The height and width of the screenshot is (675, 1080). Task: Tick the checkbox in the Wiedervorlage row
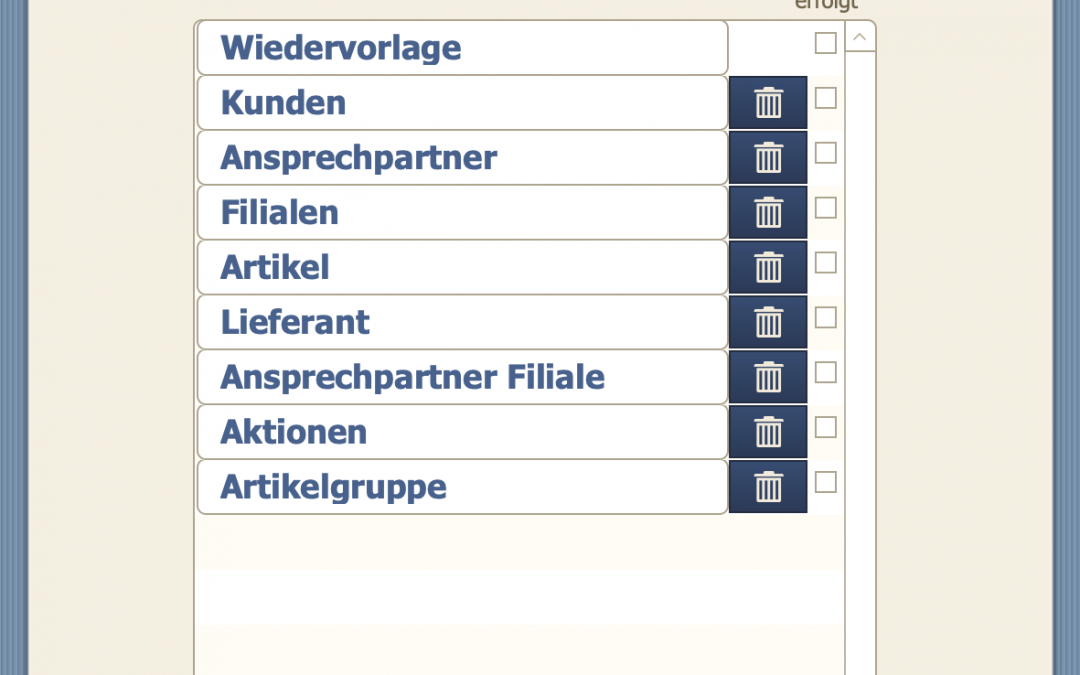(x=825, y=43)
